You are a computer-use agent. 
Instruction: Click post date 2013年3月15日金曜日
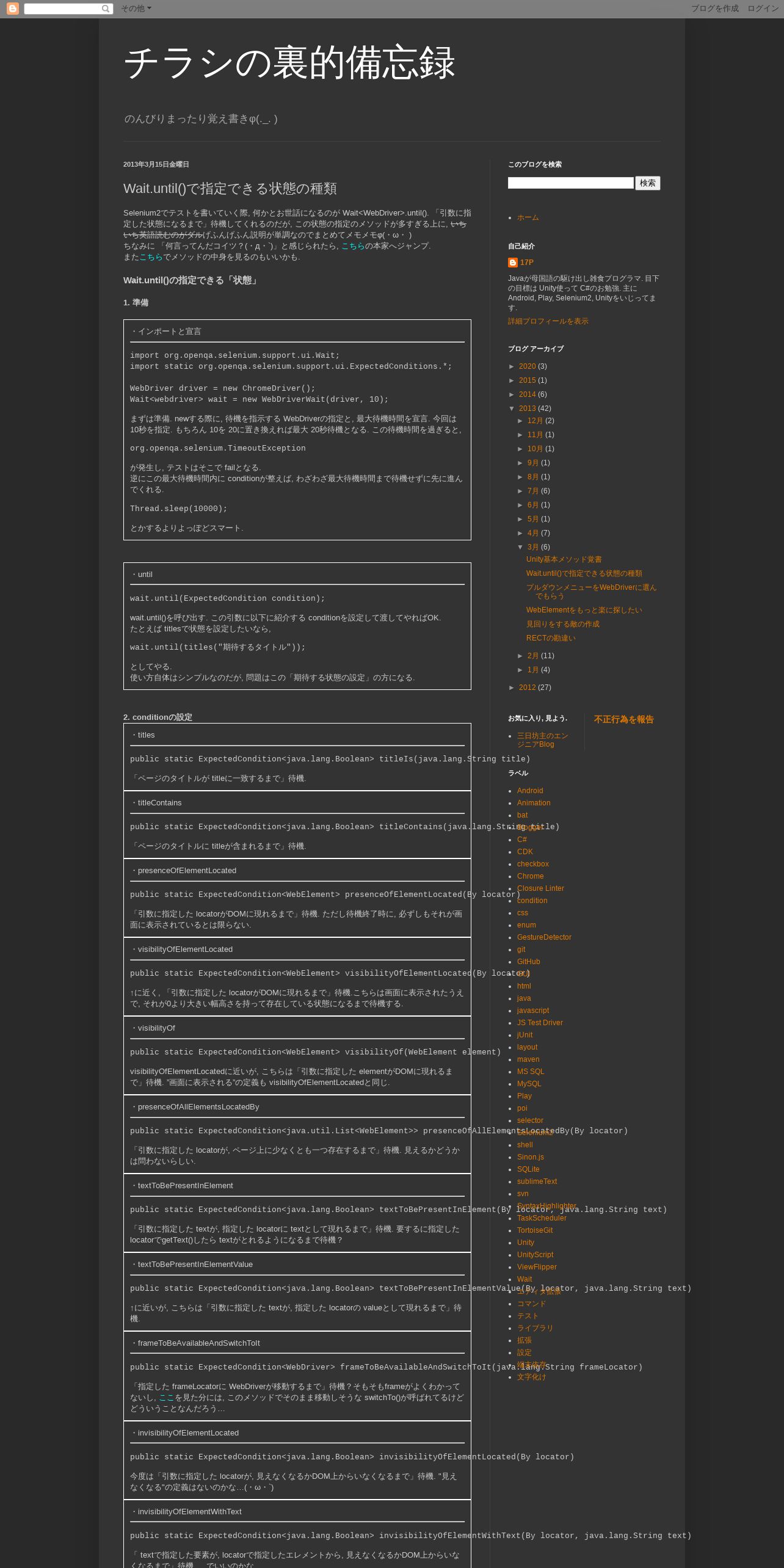[x=156, y=164]
